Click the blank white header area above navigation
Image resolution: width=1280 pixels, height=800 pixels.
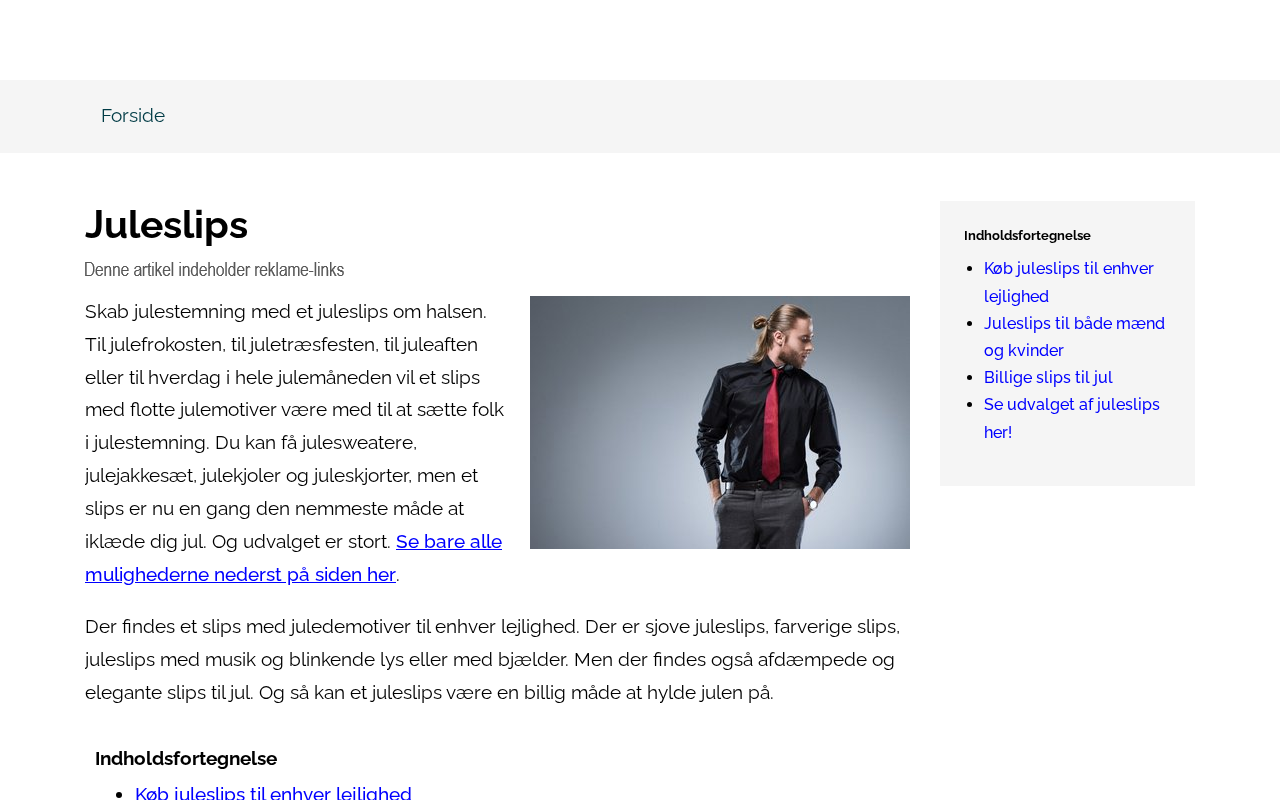tap(640, 40)
